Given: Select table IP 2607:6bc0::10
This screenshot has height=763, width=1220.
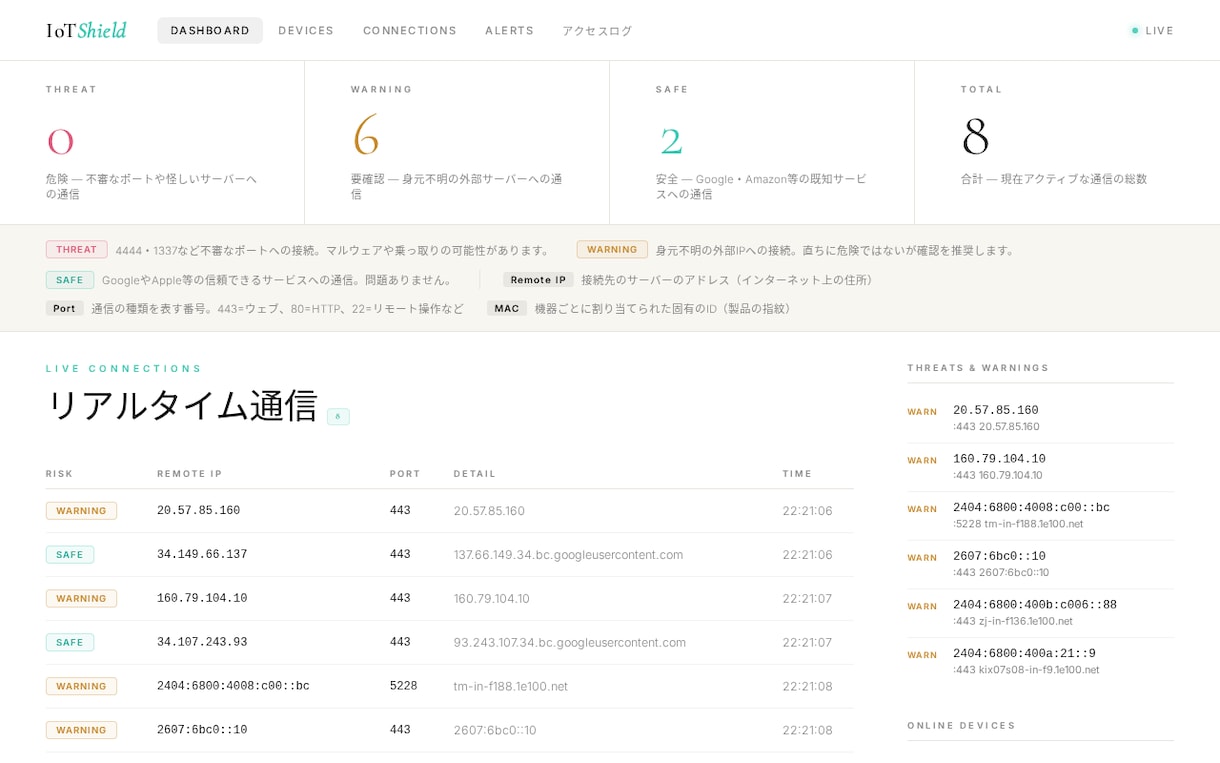Looking at the screenshot, I should pyautogui.click(x=202, y=730).
